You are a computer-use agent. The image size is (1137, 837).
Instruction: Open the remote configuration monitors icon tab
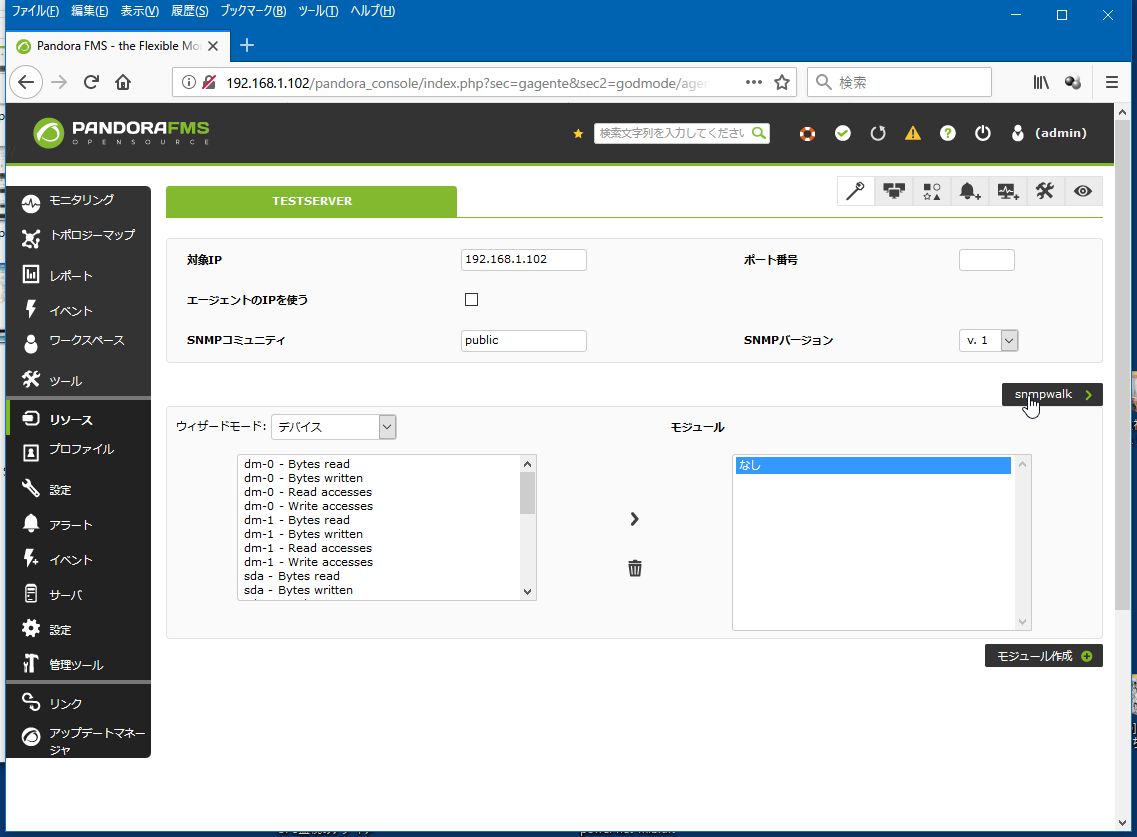click(x=893, y=191)
